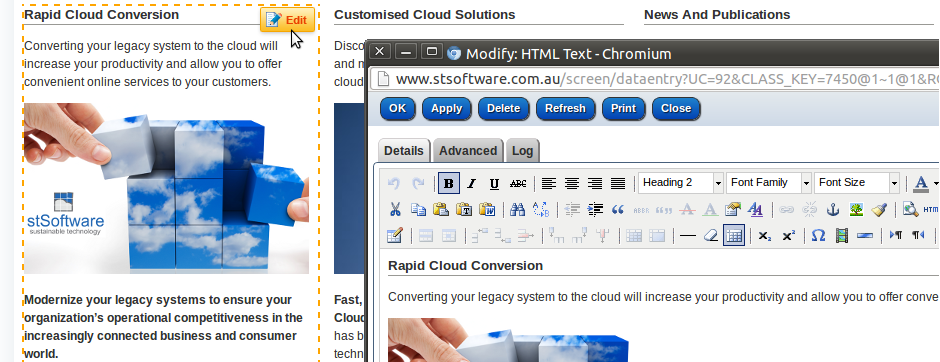
Task: Remove formatting with the eraser icon
Action: point(710,236)
